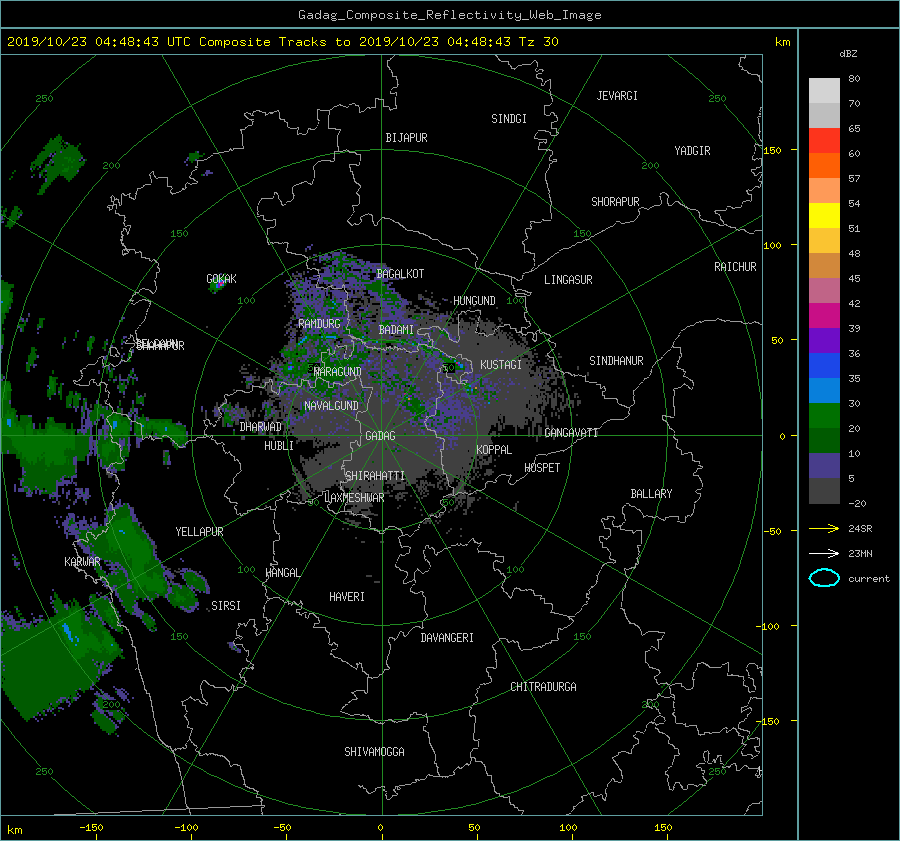Click the dBZ legend heading

coord(848,54)
